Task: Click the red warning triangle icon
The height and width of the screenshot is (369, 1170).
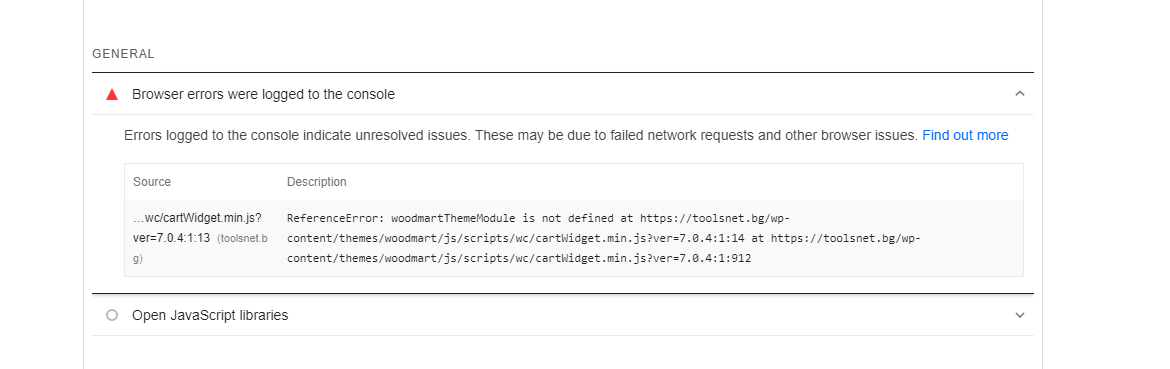Action: click(112, 95)
